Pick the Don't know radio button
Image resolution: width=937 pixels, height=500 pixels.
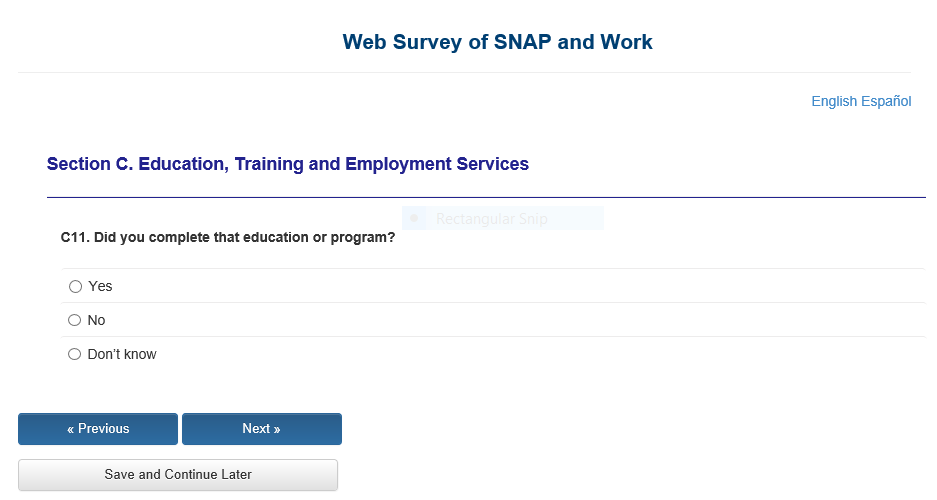75,354
